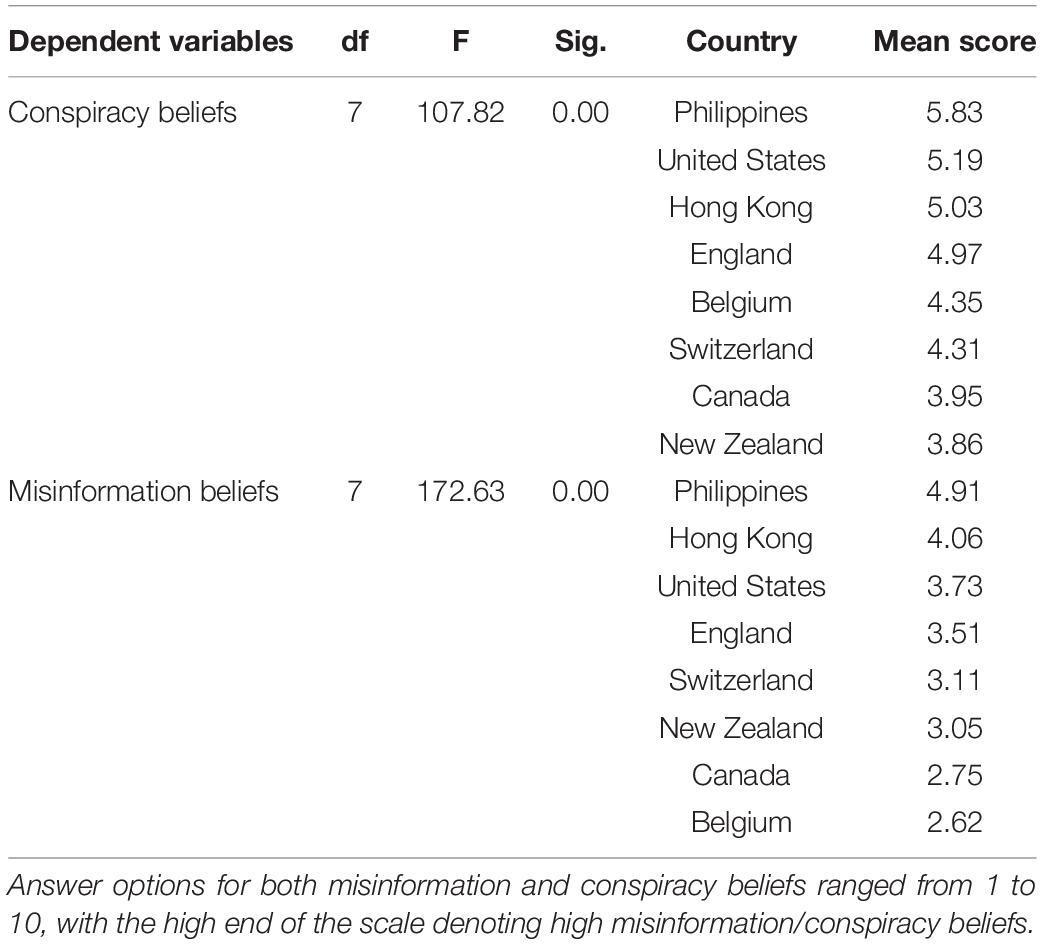Viewport: 1042px width, 944px height.
Task: Click the table footnote text
Action: [x=521, y=904]
